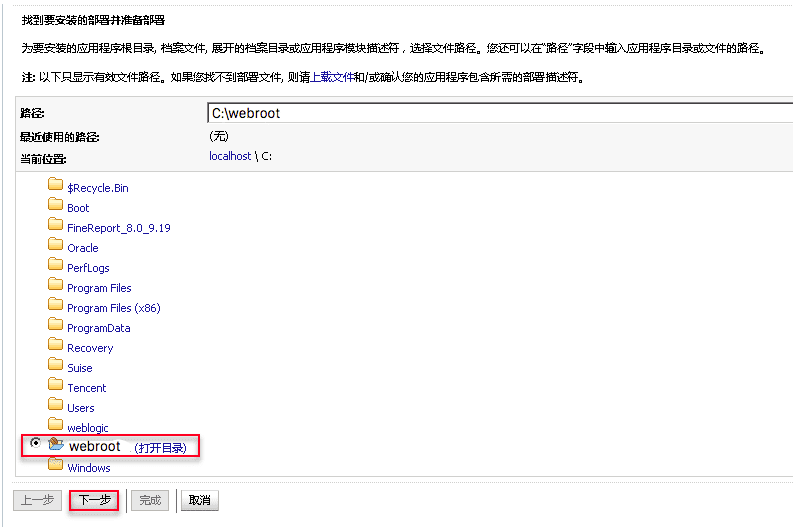Open the weblogic directory link
This screenshot has height=527, width=796.
pos(88,428)
